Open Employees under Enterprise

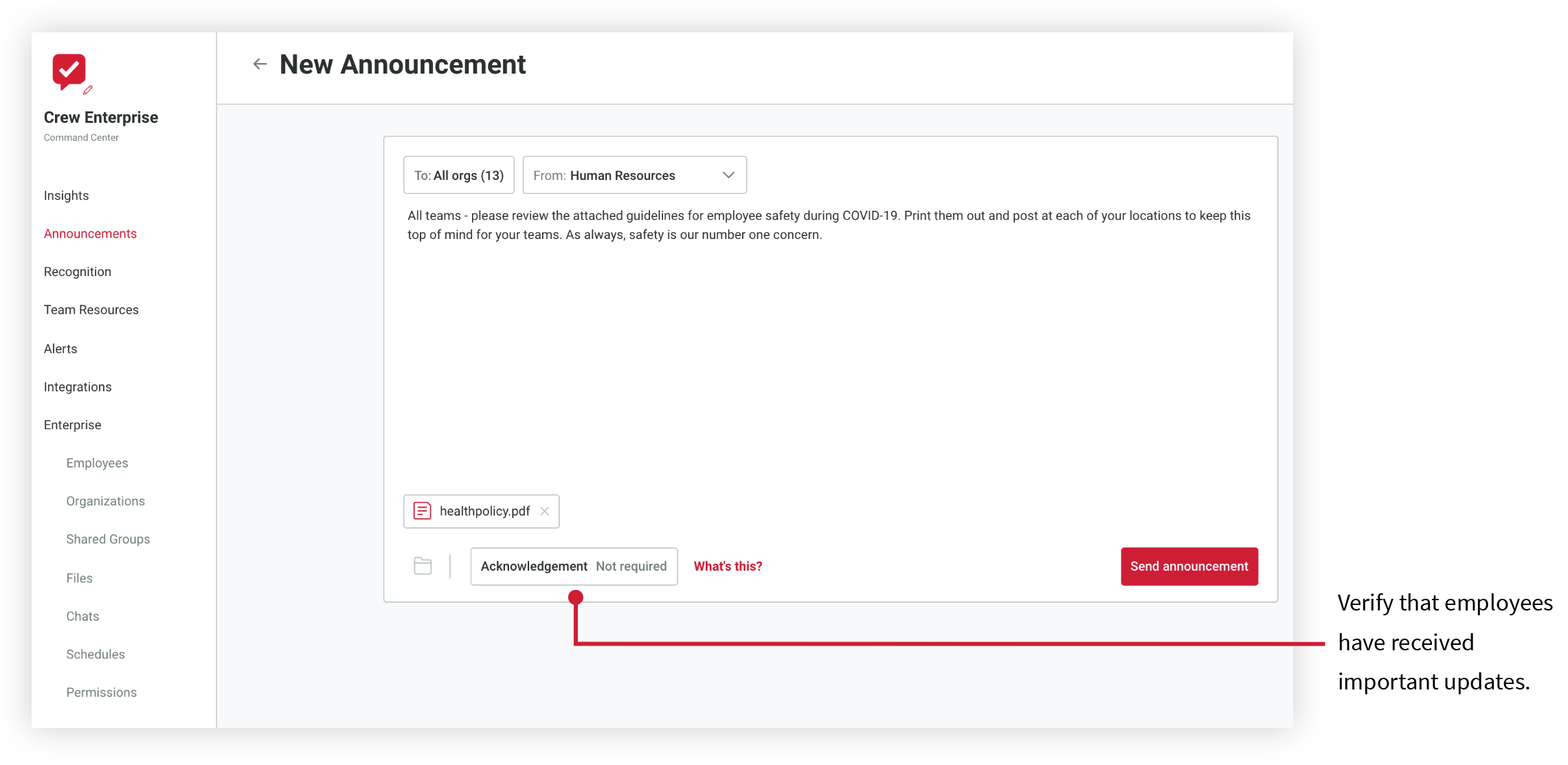(x=97, y=463)
